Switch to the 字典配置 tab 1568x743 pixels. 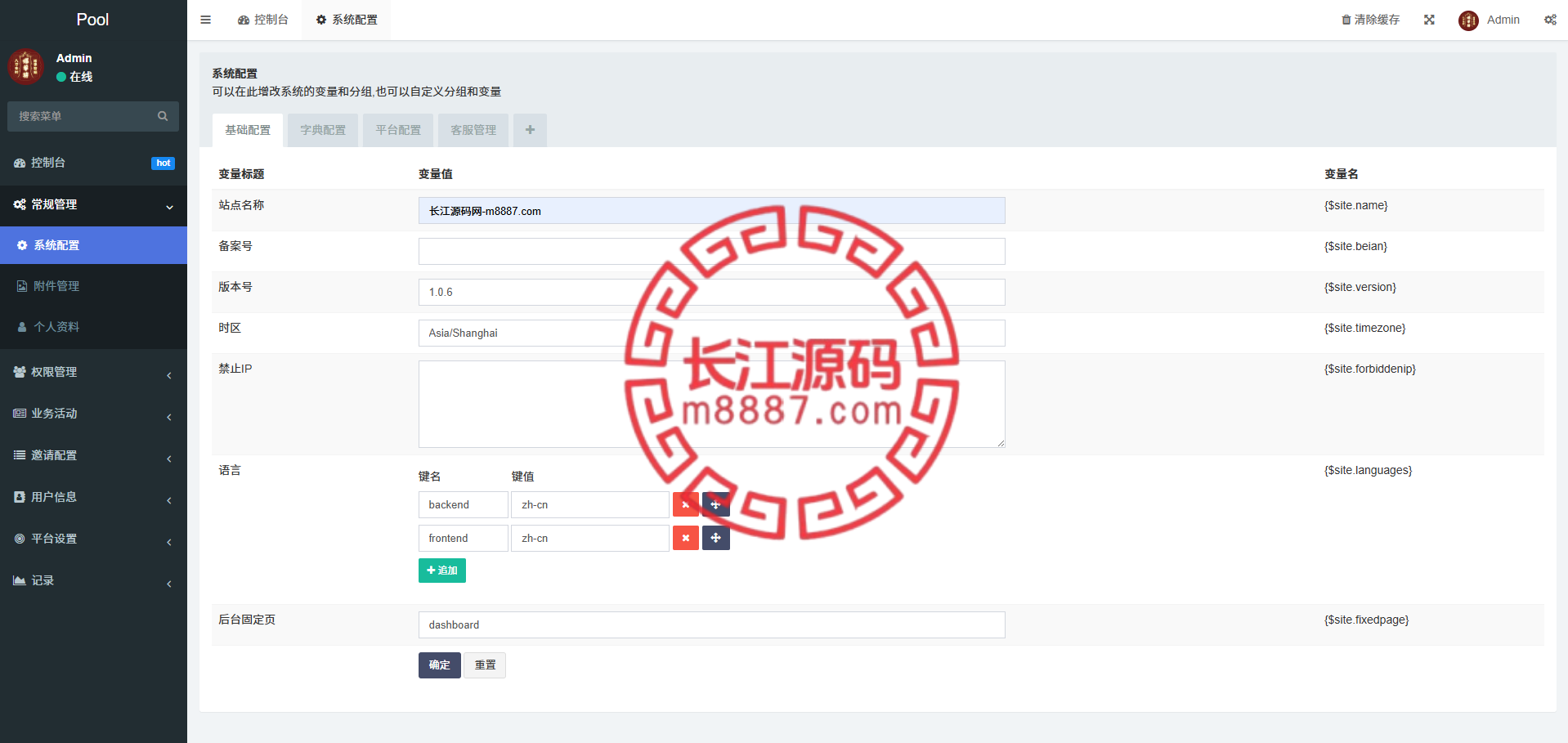point(323,130)
